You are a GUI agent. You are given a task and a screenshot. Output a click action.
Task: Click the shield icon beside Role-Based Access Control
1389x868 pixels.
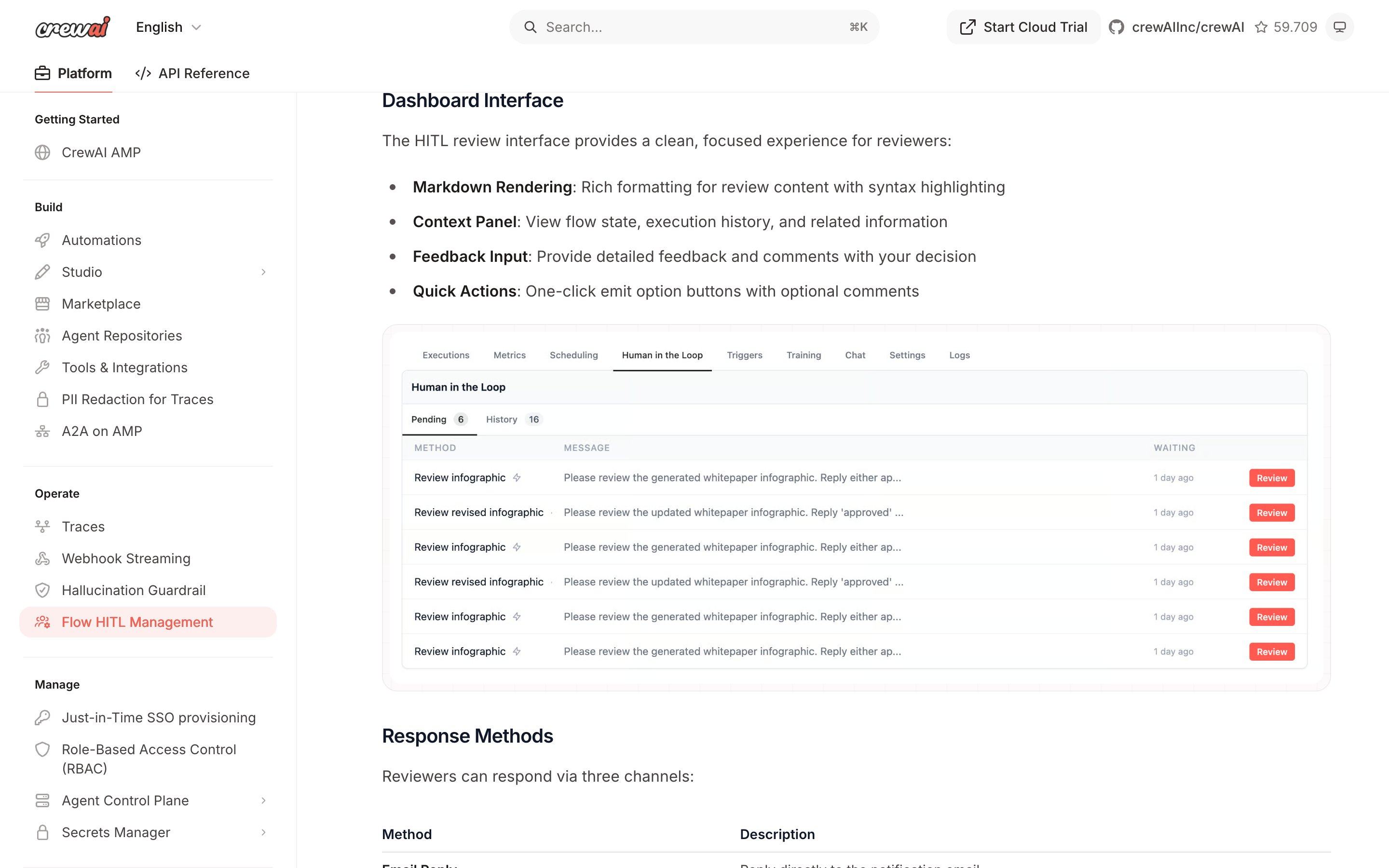tap(42, 749)
